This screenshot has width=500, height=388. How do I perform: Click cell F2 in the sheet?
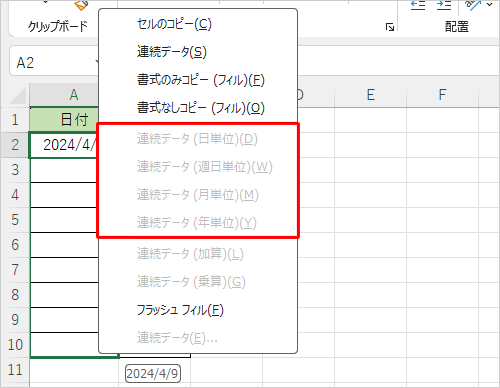point(442,145)
